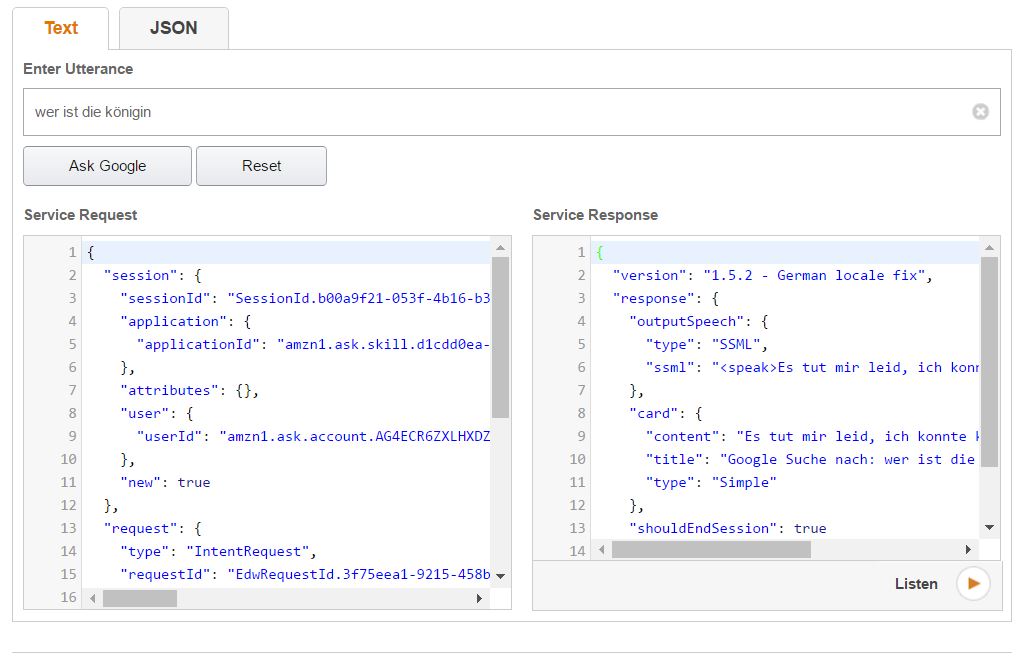Click Service Response horizontal scrollbar thumb
Screen dimensions: 1027x668
pos(710,550)
